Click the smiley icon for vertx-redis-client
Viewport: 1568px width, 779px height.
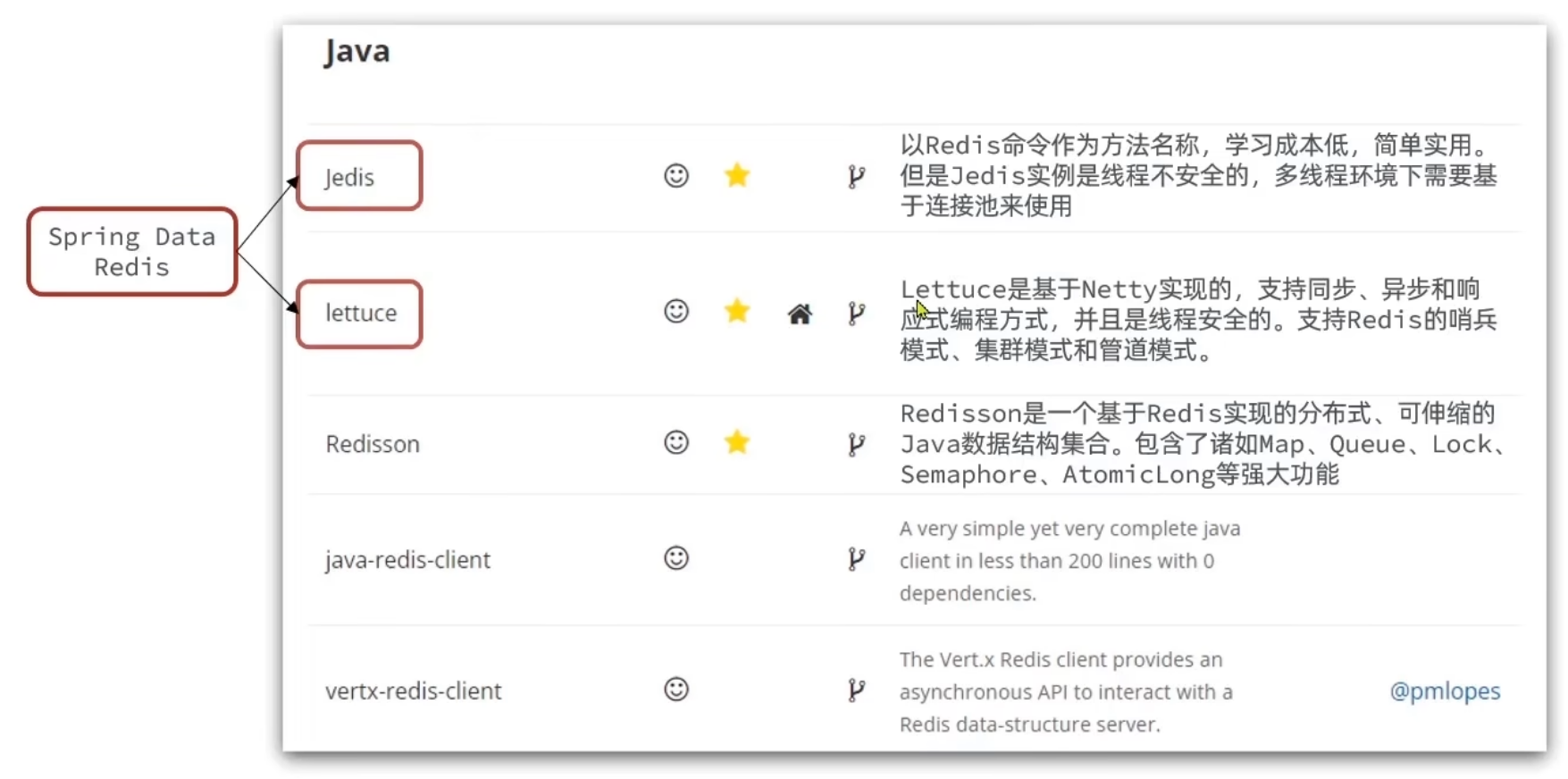click(x=676, y=690)
